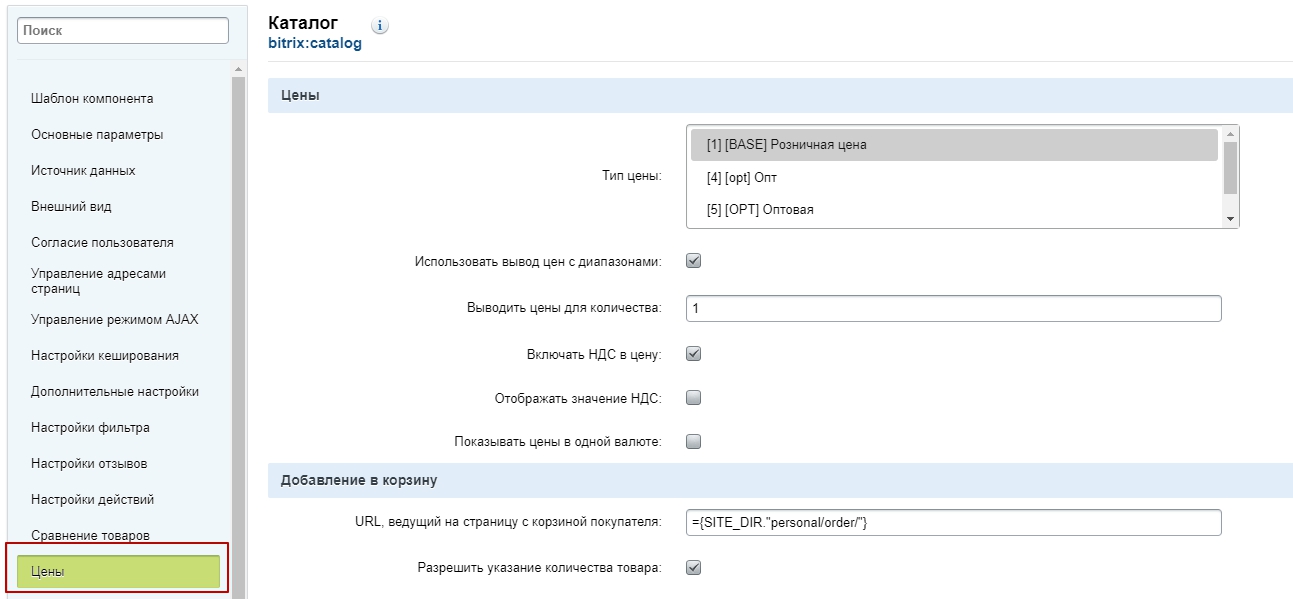Click the basket page URL input field
This screenshot has height=599, width=1293.
pyautogui.click(x=954, y=522)
